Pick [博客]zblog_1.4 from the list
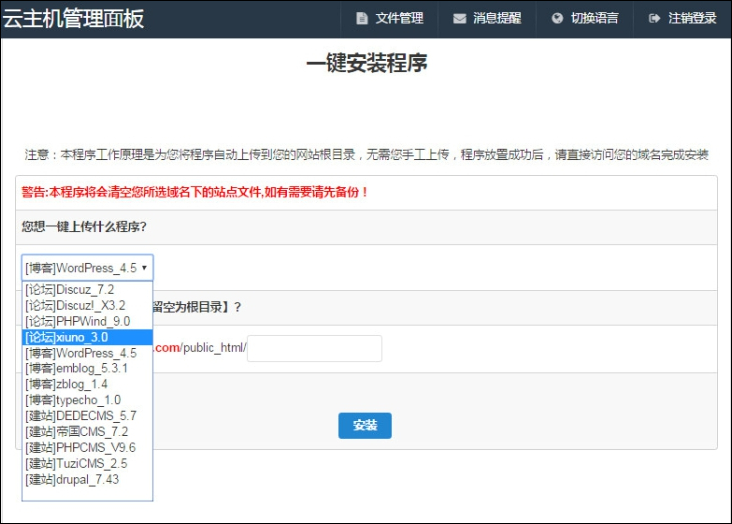This screenshot has width=732, height=524. (x=87, y=384)
